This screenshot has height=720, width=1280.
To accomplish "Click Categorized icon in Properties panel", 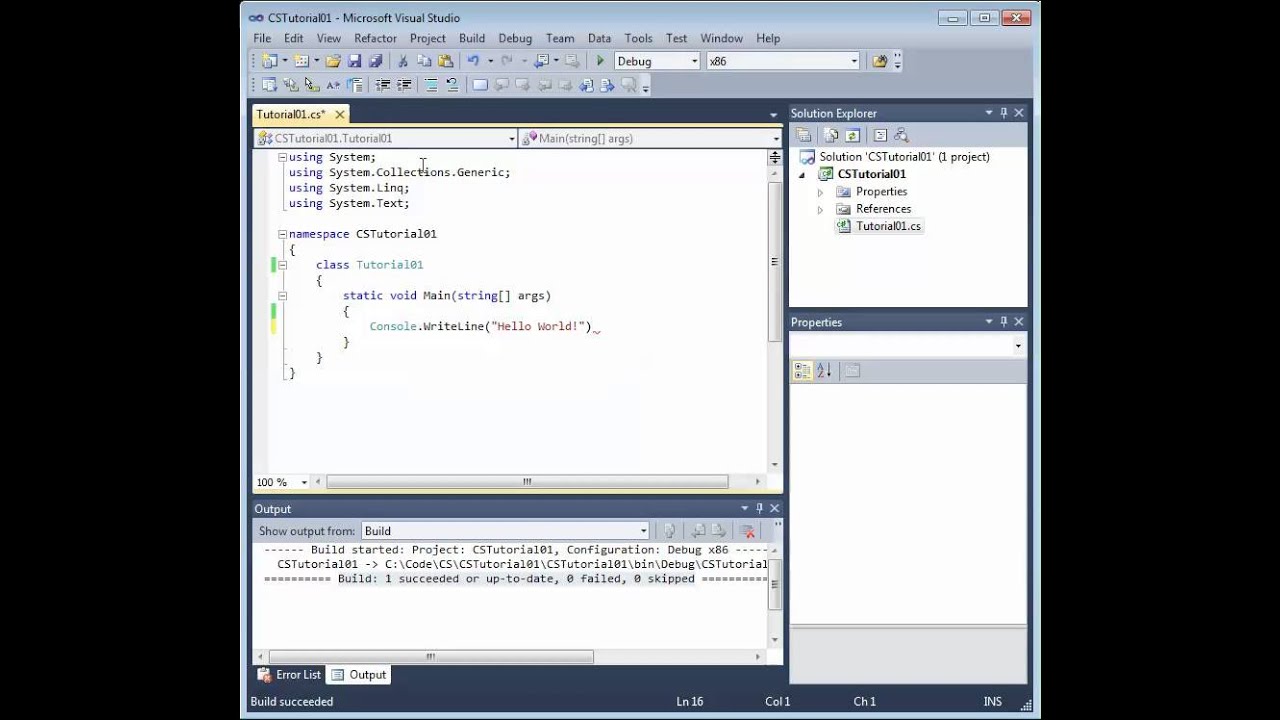I will coord(802,370).
